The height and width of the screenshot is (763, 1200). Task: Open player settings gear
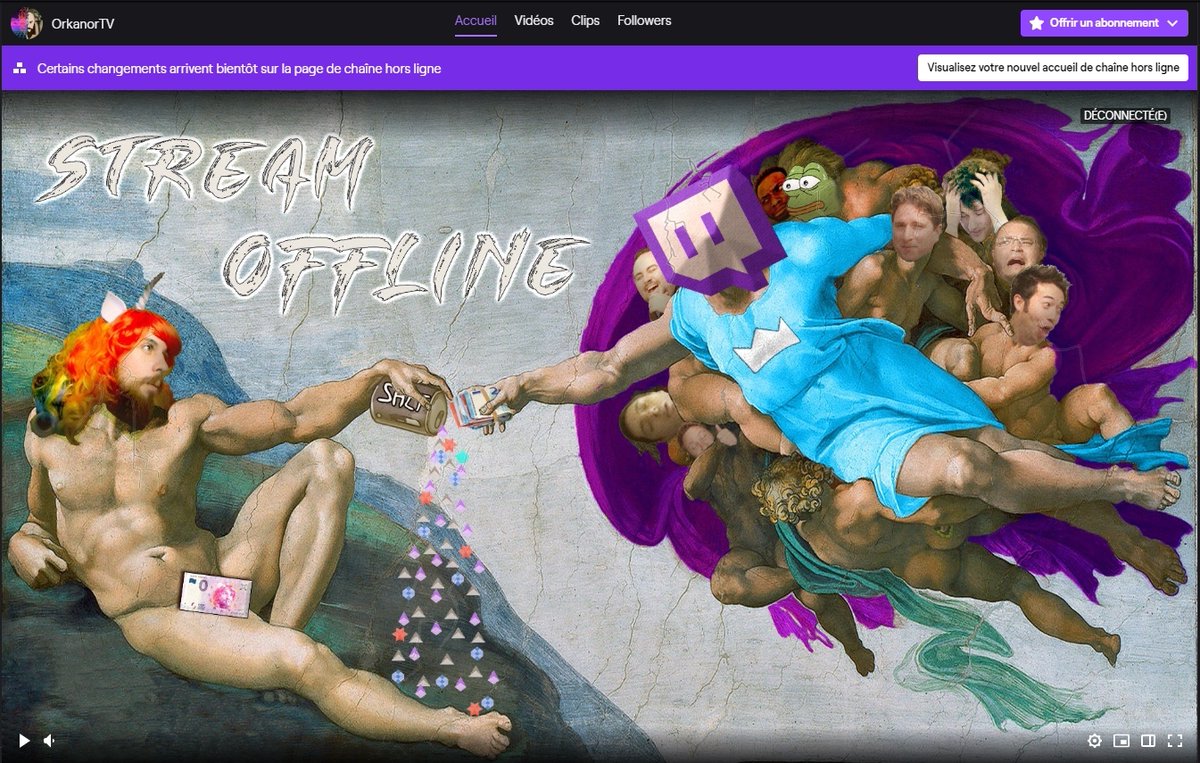(x=1095, y=741)
